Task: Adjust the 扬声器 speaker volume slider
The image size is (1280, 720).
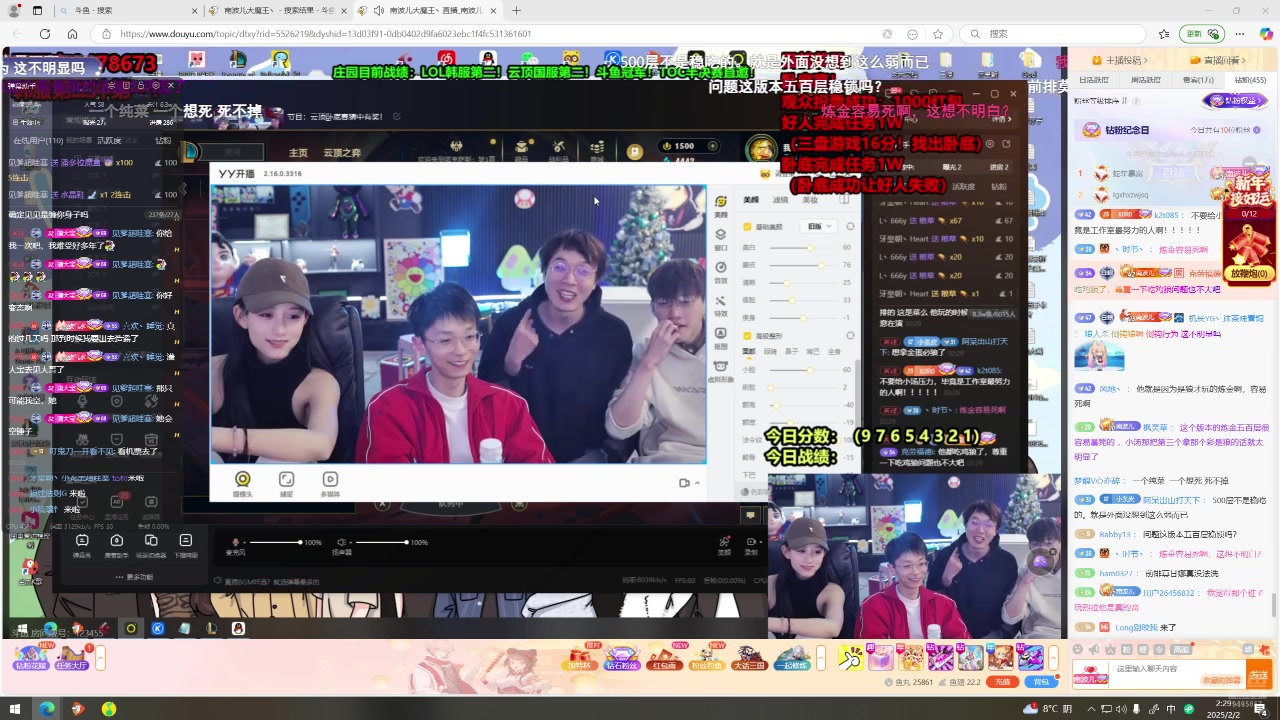Action: pos(381,542)
